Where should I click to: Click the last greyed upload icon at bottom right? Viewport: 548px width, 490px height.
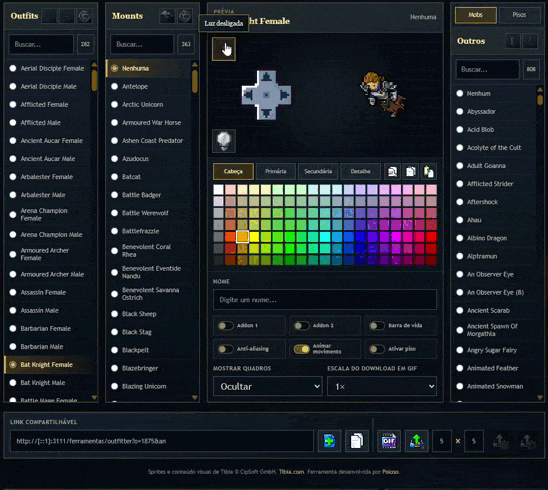click(x=528, y=441)
